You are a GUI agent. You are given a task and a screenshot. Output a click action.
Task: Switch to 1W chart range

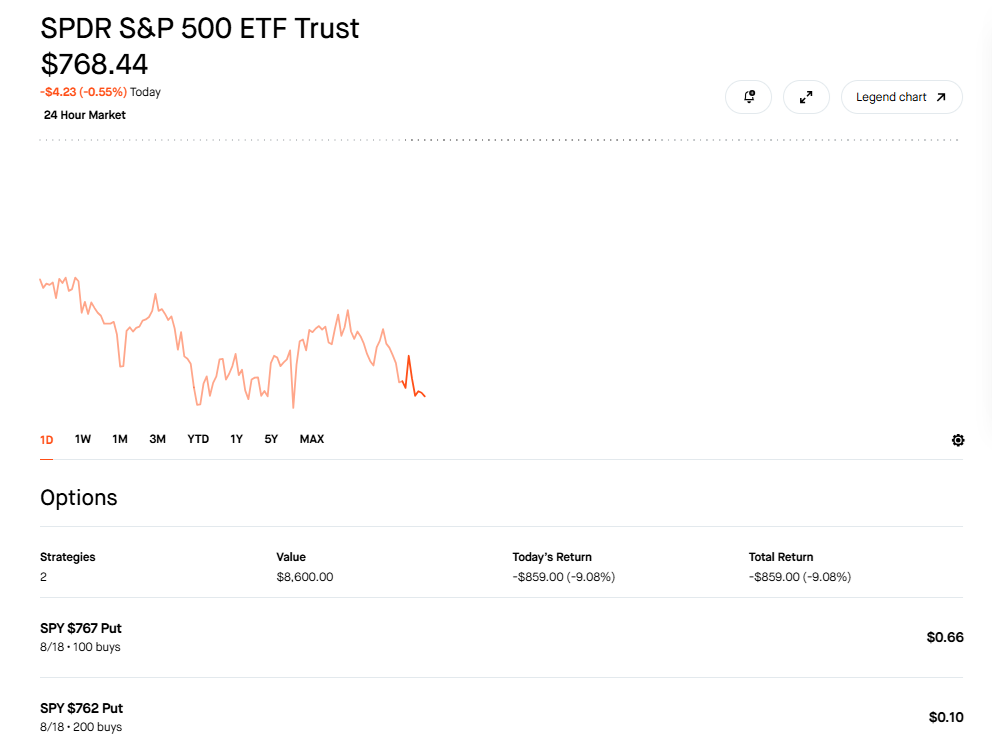[83, 439]
